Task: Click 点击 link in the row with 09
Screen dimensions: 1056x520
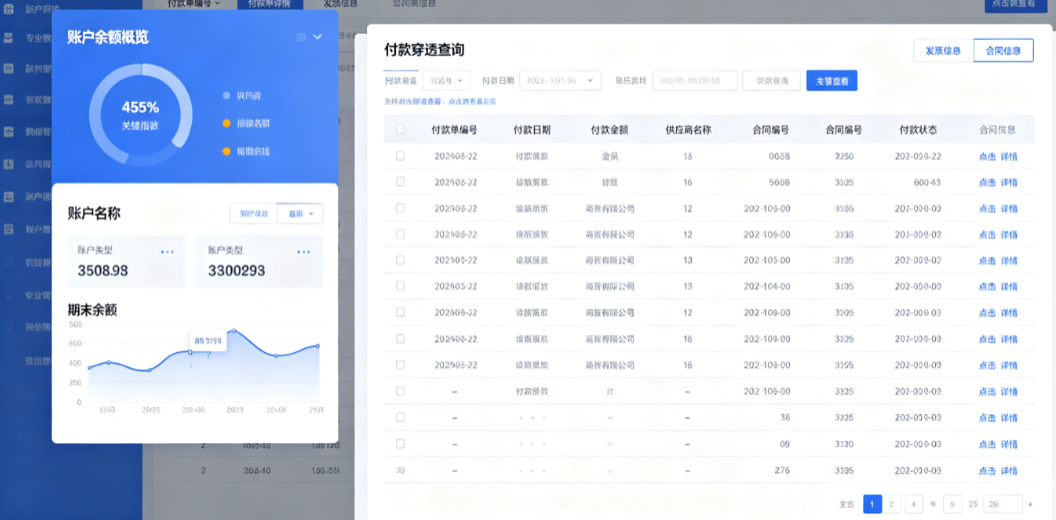Action: pyautogui.click(x=987, y=445)
